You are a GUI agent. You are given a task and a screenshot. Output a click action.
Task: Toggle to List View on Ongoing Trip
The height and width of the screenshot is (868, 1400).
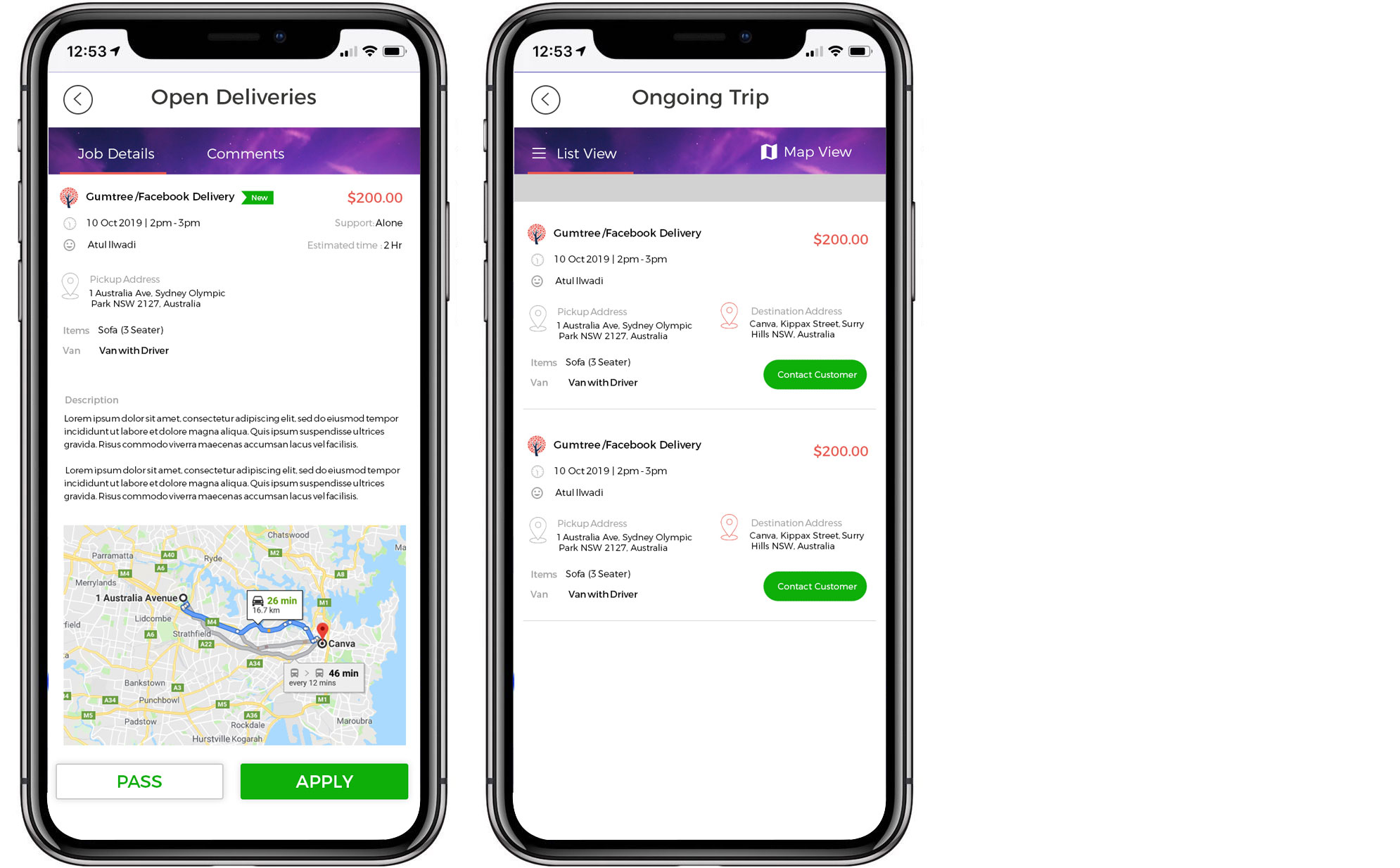tap(575, 153)
